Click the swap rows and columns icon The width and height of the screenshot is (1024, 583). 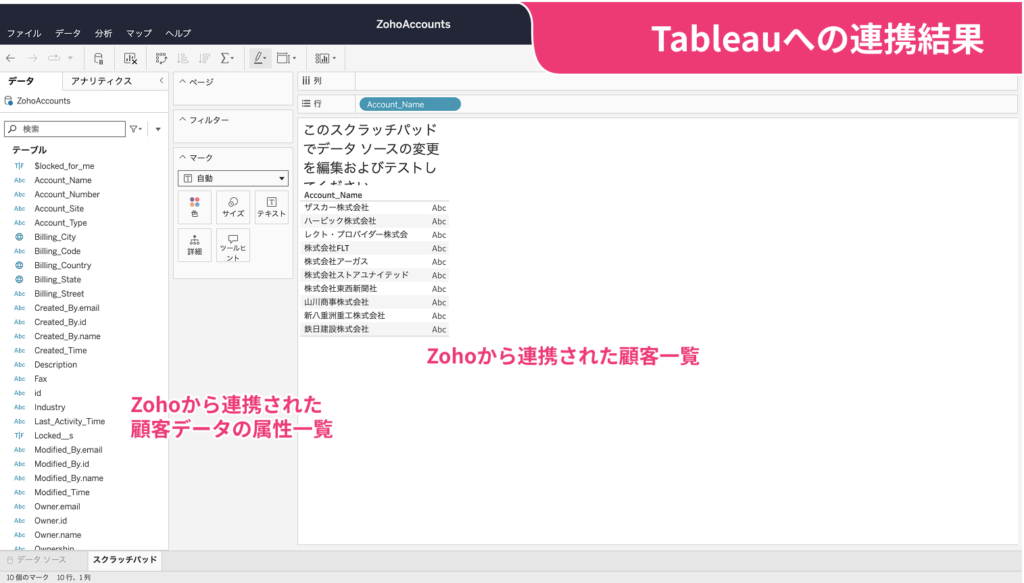point(161,58)
